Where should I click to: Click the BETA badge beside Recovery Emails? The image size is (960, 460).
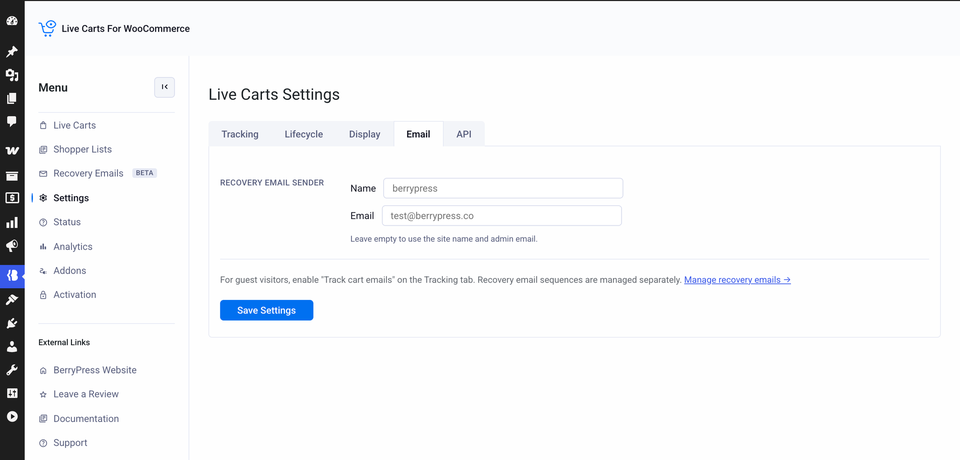(x=144, y=173)
